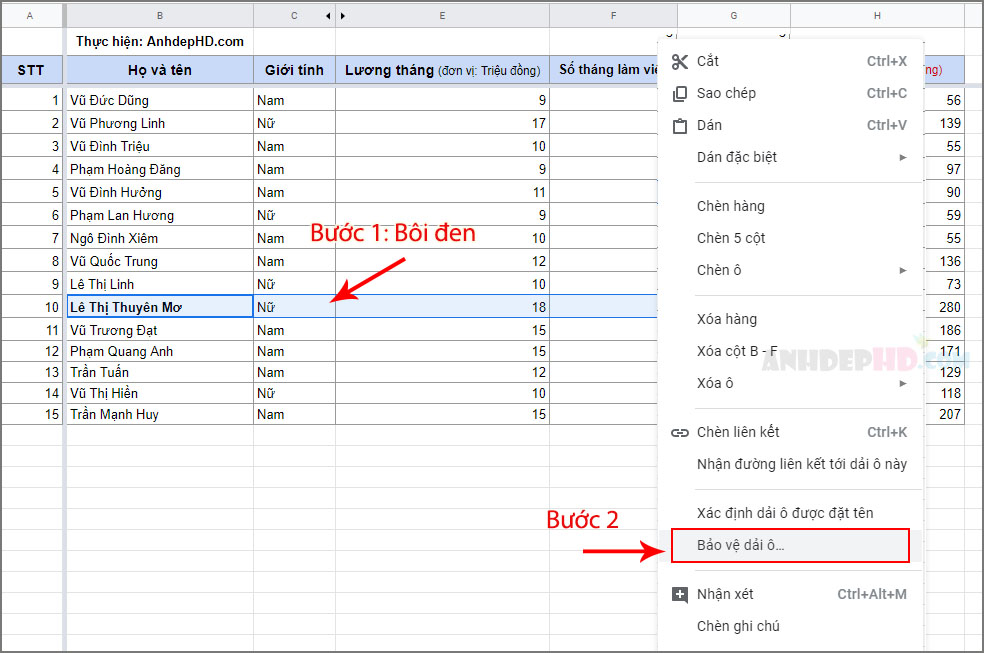984x653 pixels.
Task: Expand the Xóa ô submenu arrow
Action: [x=902, y=383]
